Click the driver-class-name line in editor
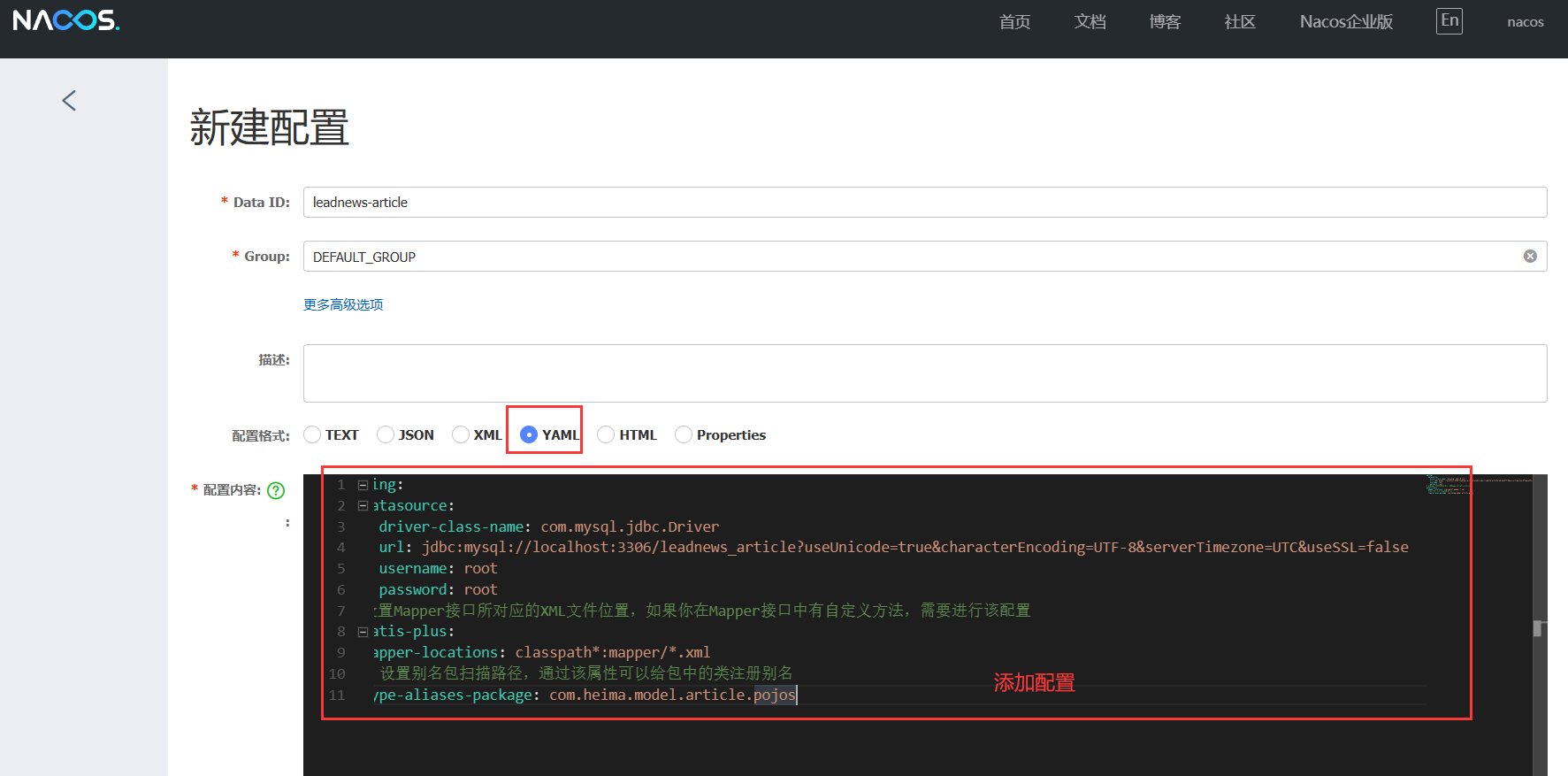Screen dimensions: 1568x776 click(548, 526)
